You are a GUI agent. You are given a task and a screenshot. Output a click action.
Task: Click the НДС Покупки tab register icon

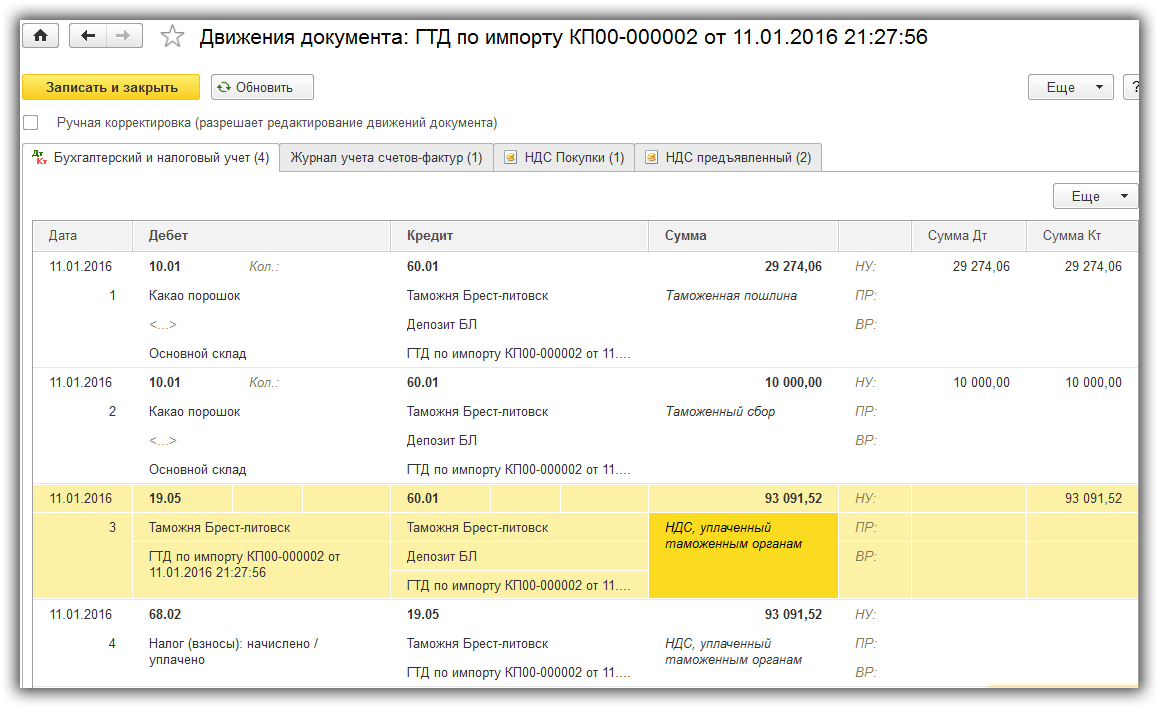tap(511, 158)
